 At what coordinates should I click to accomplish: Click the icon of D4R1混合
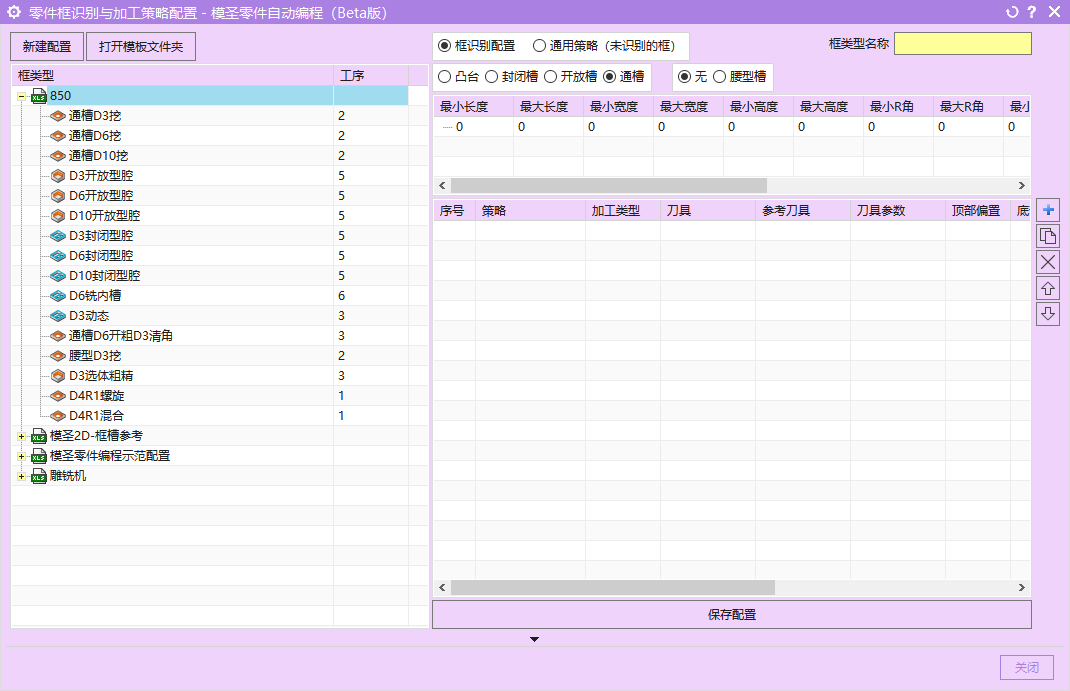[58, 415]
